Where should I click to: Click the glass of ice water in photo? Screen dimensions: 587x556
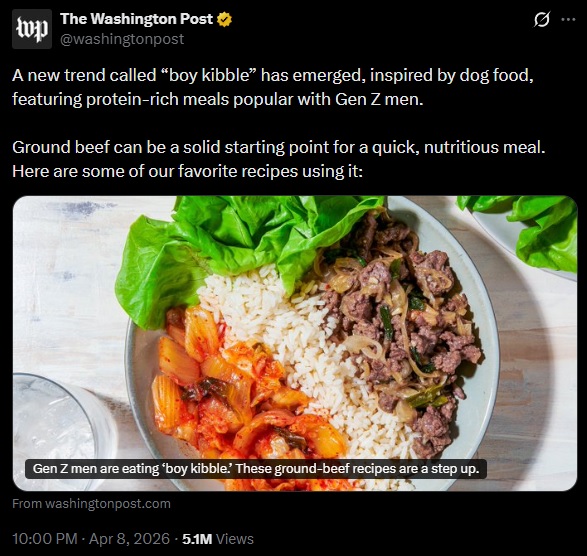56,431
